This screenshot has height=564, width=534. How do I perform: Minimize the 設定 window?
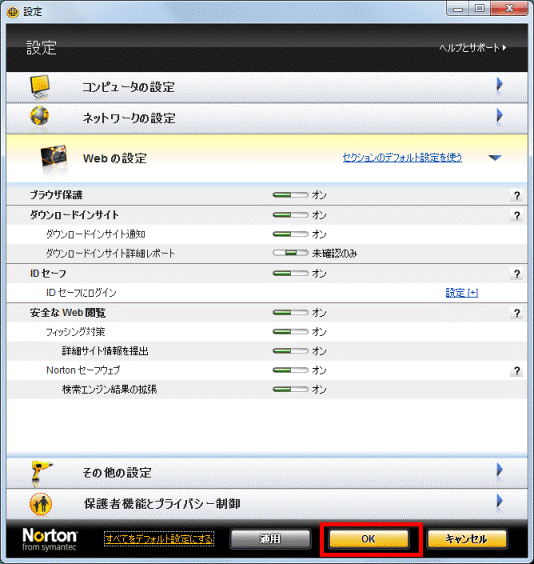click(458, 9)
